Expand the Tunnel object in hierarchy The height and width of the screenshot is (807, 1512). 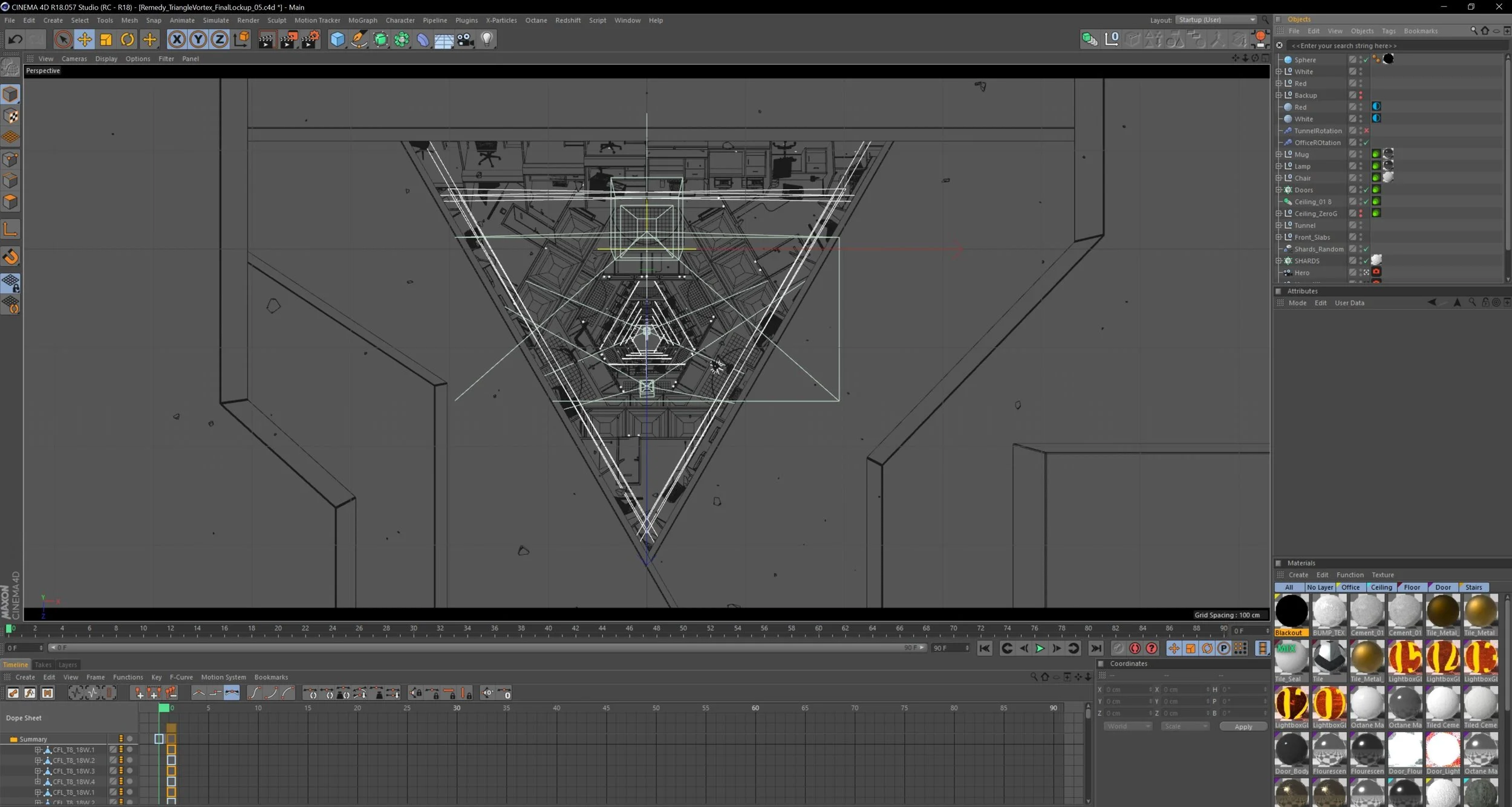pos(1279,225)
